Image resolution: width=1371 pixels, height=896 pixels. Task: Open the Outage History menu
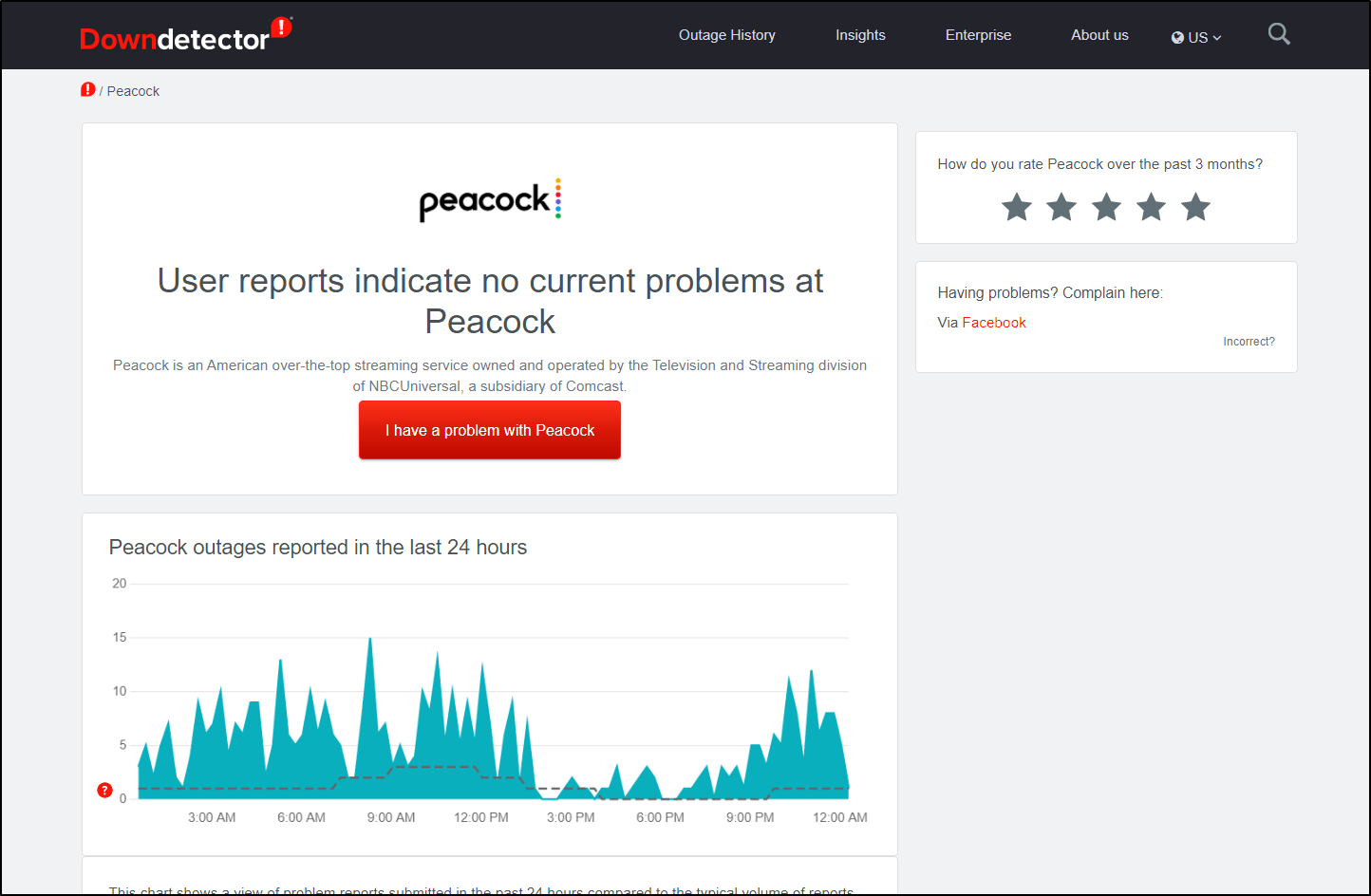coord(727,35)
